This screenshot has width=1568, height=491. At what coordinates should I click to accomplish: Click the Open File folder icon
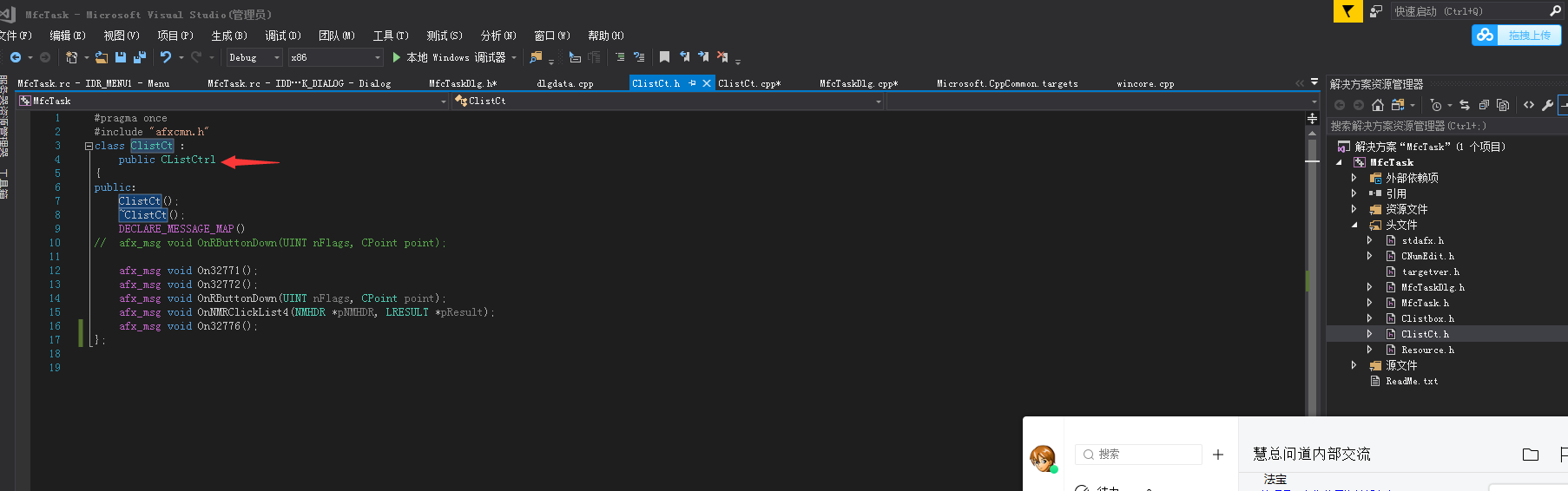tap(102, 57)
